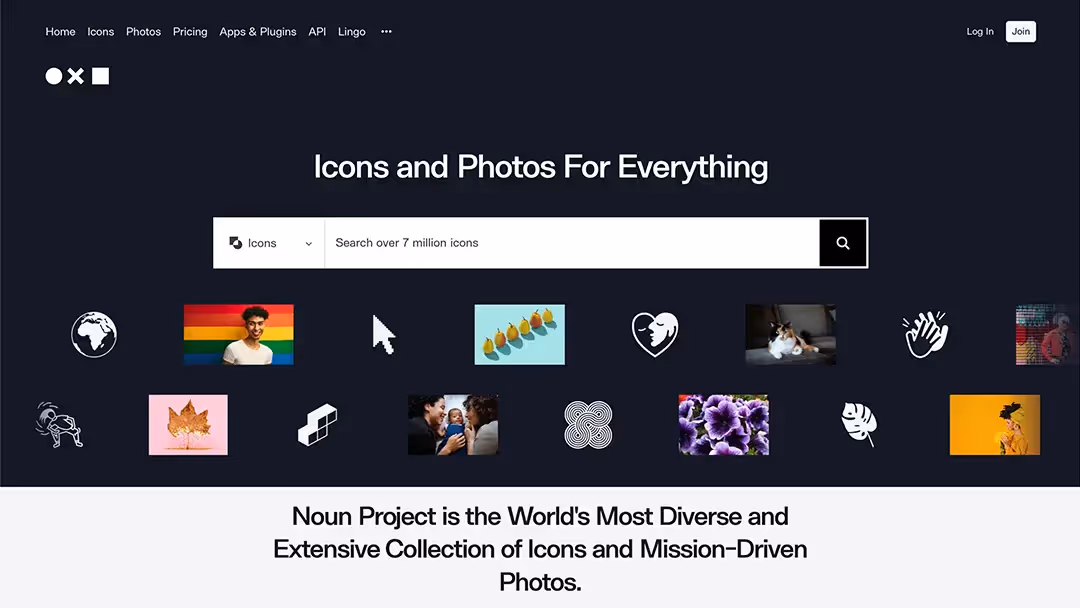1080x608 pixels.
Task: Select the isometric blocks icon
Action: tap(318, 425)
